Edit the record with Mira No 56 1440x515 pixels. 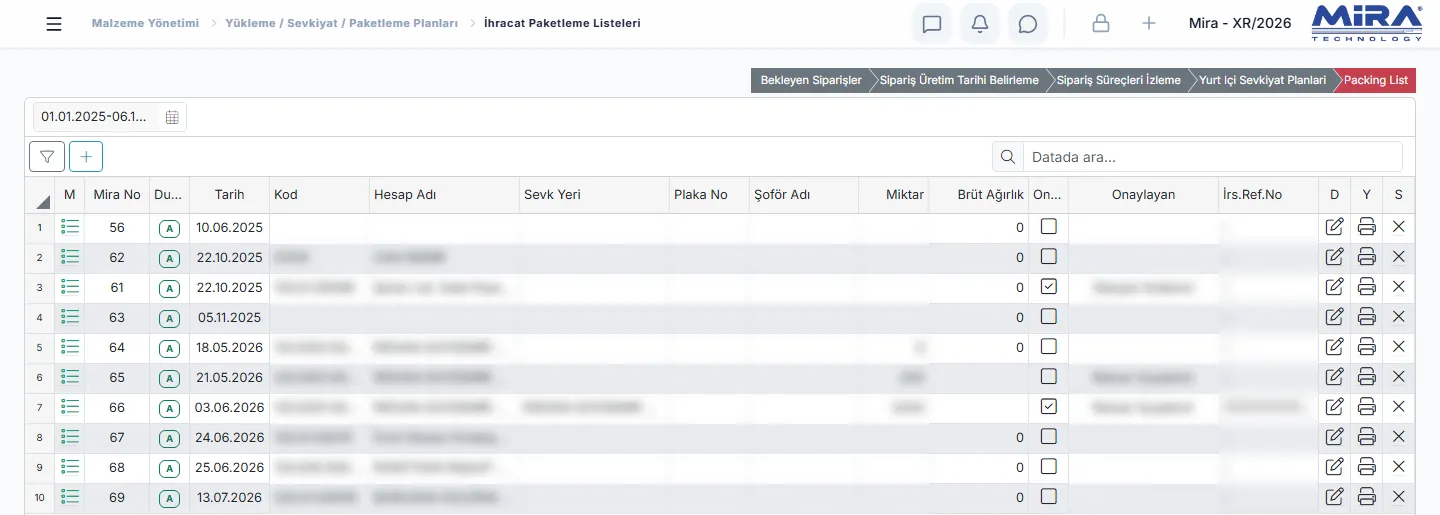coord(1334,227)
